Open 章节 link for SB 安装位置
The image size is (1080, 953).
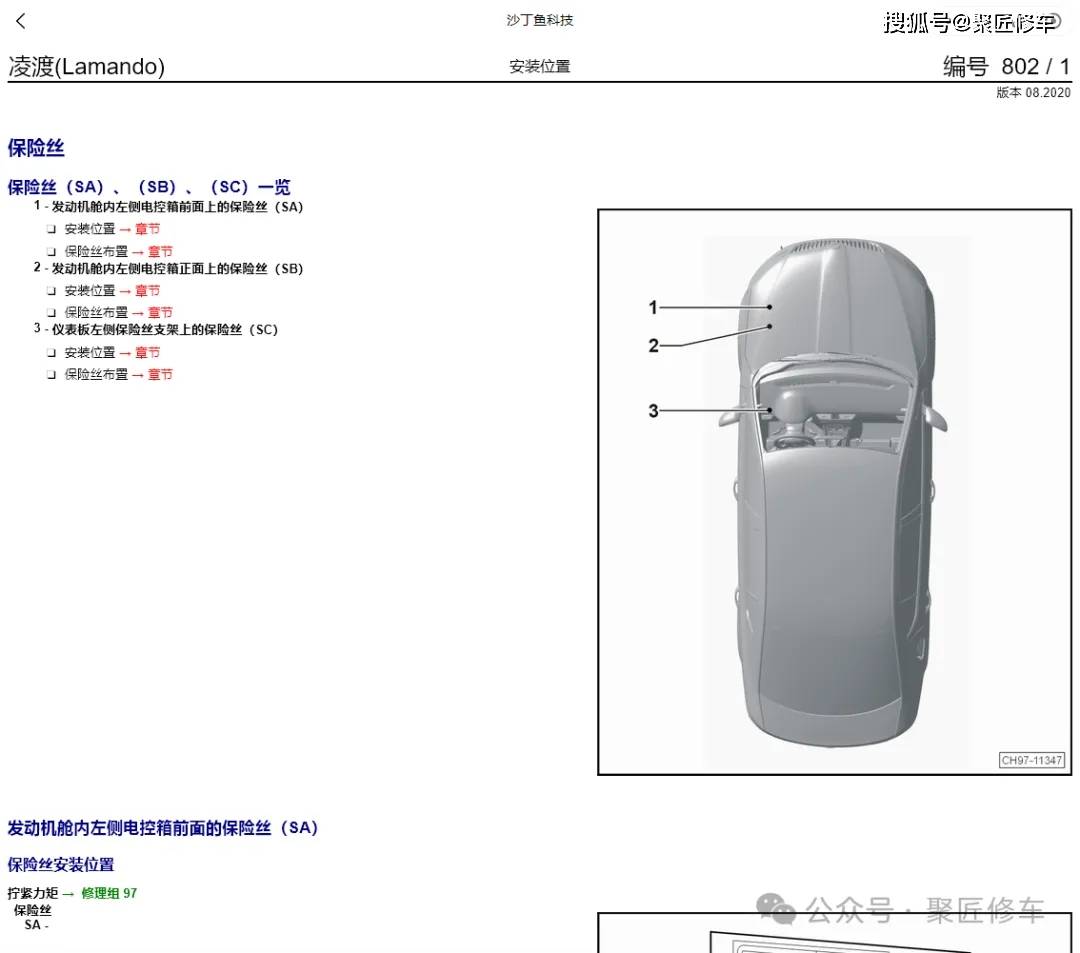[x=147, y=291]
